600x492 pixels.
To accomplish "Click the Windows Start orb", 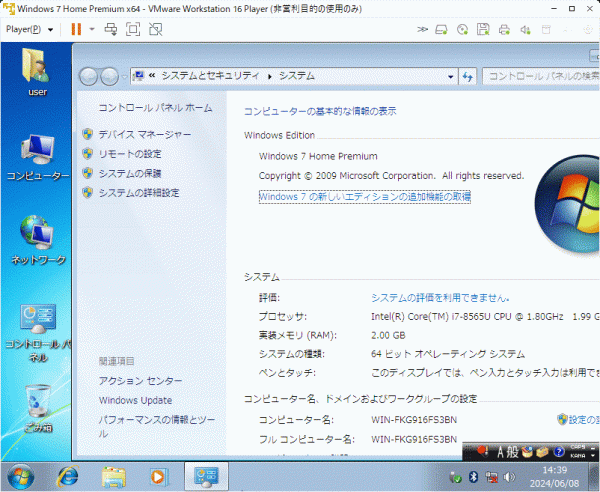I will 22,476.
